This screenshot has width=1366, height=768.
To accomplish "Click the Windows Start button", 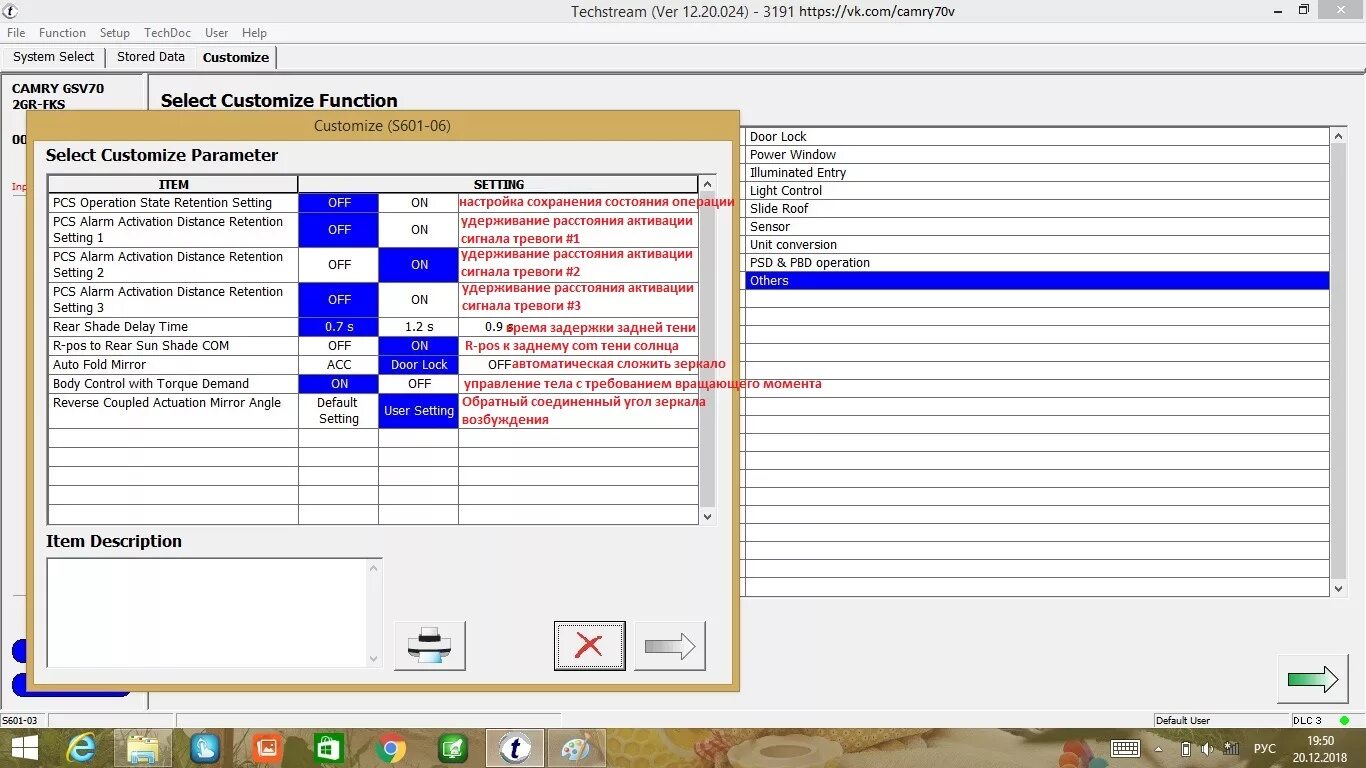I will (x=24, y=748).
